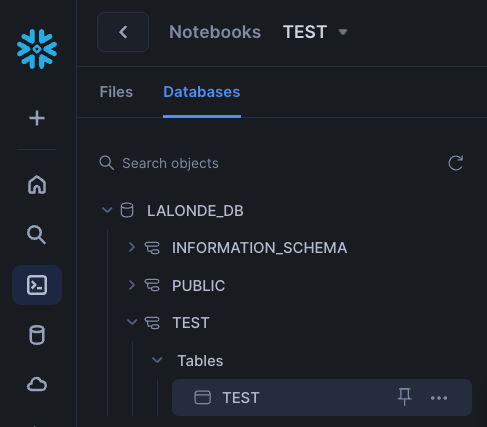Open sidebar search magnifier icon
Image resolution: width=487 pixels, height=427 pixels.
(x=36, y=235)
